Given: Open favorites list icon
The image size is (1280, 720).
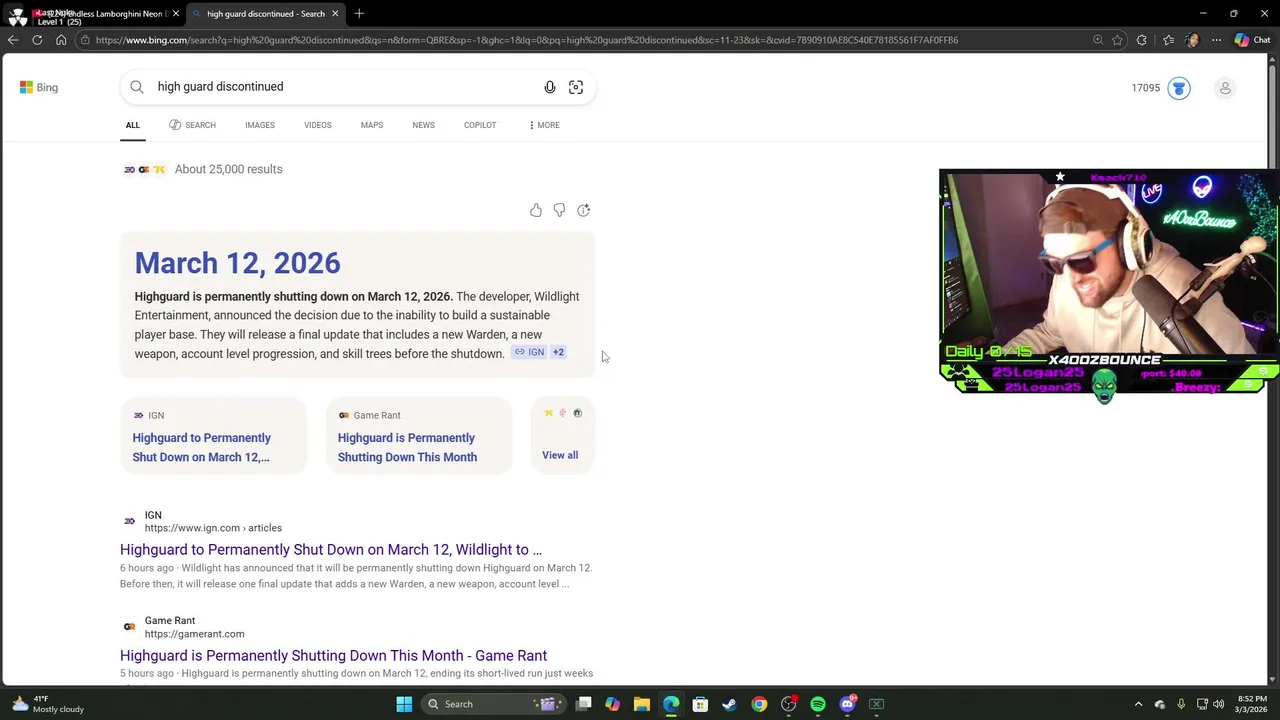Looking at the screenshot, I should [1168, 40].
